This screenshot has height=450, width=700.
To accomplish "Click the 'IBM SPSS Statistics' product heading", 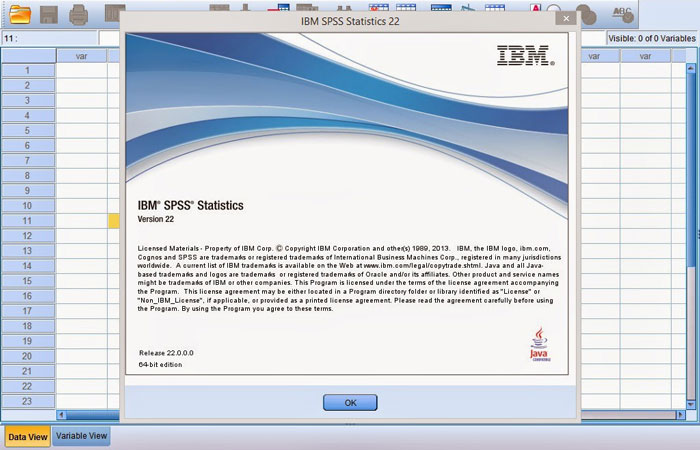I will pyautogui.click(x=191, y=205).
